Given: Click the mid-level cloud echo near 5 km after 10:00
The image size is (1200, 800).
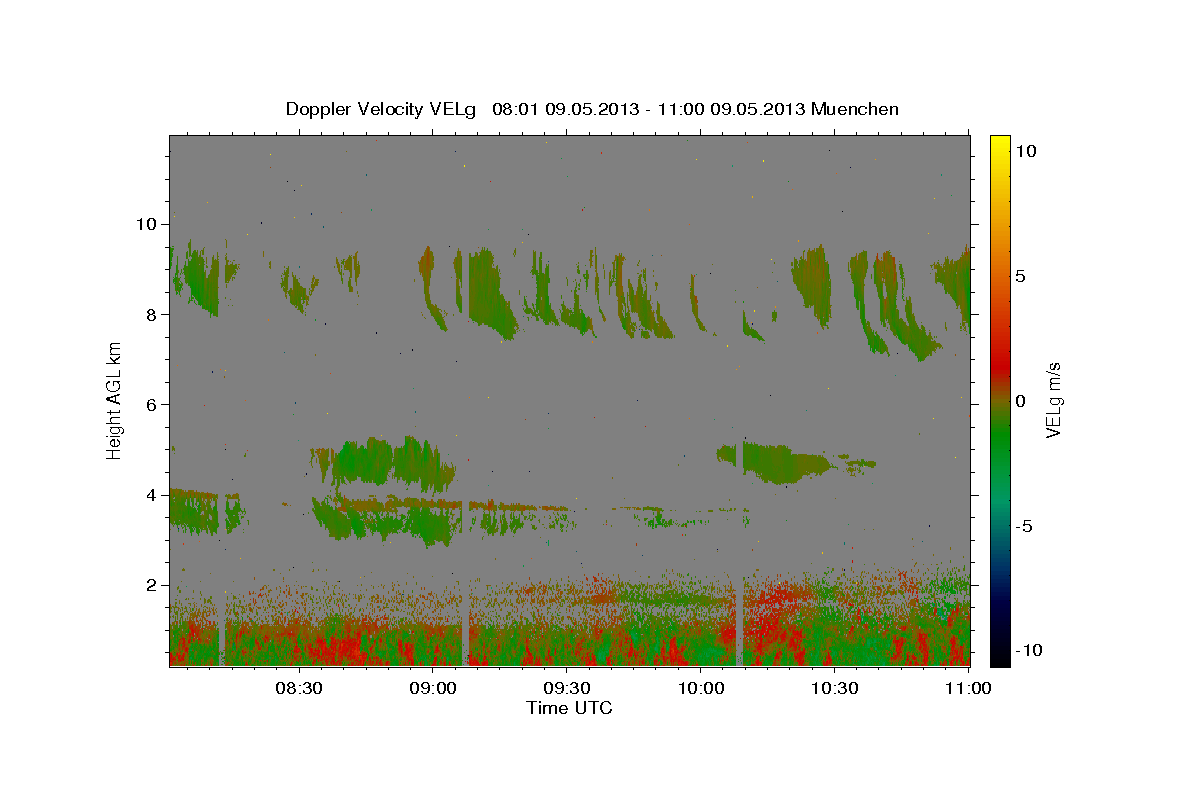Looking at the screenshot, I should click(x=785, y=463).
